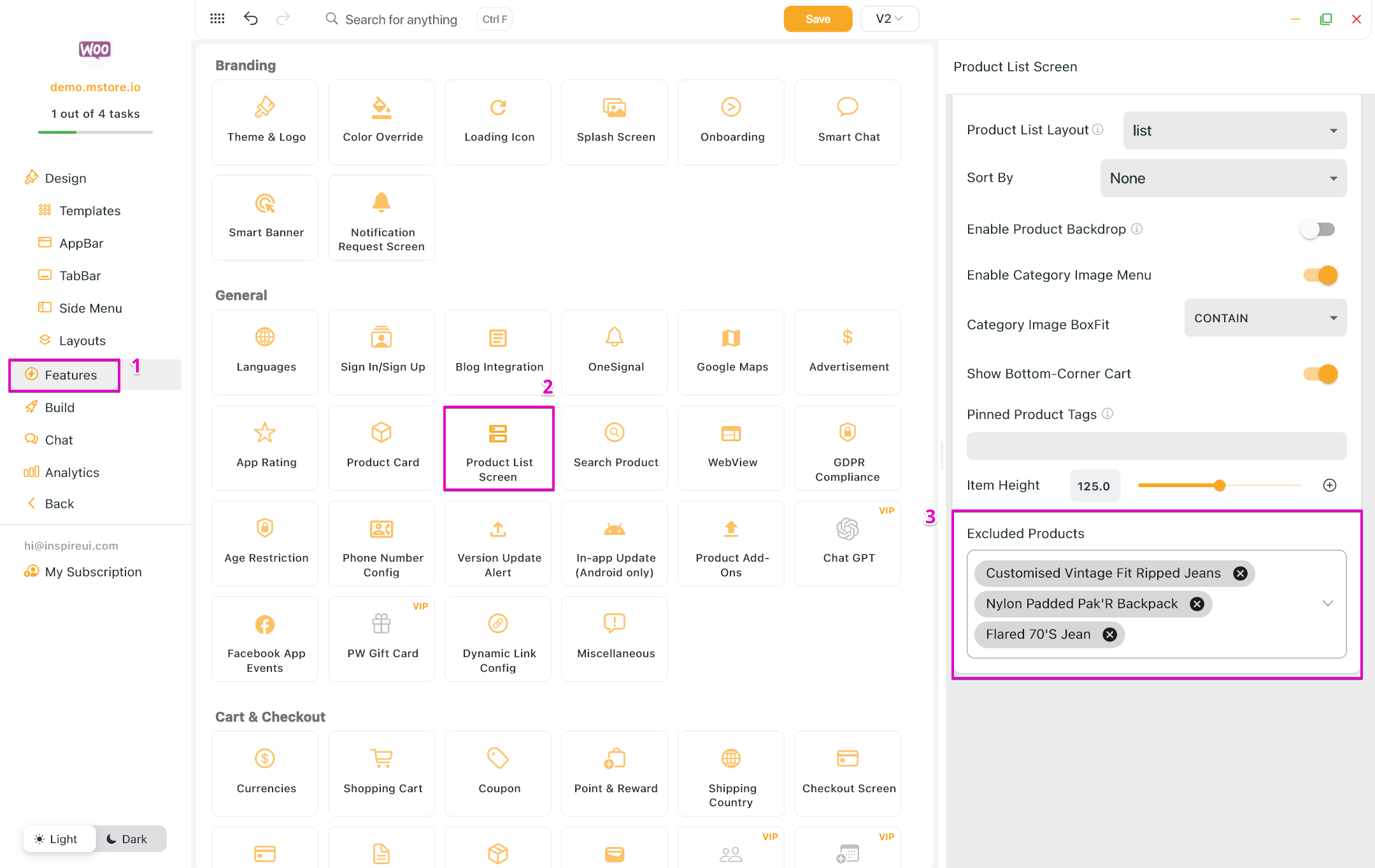Open the V2 version dropdown
The height and width of the screenshot is (868, 1375).
[889, 18]
